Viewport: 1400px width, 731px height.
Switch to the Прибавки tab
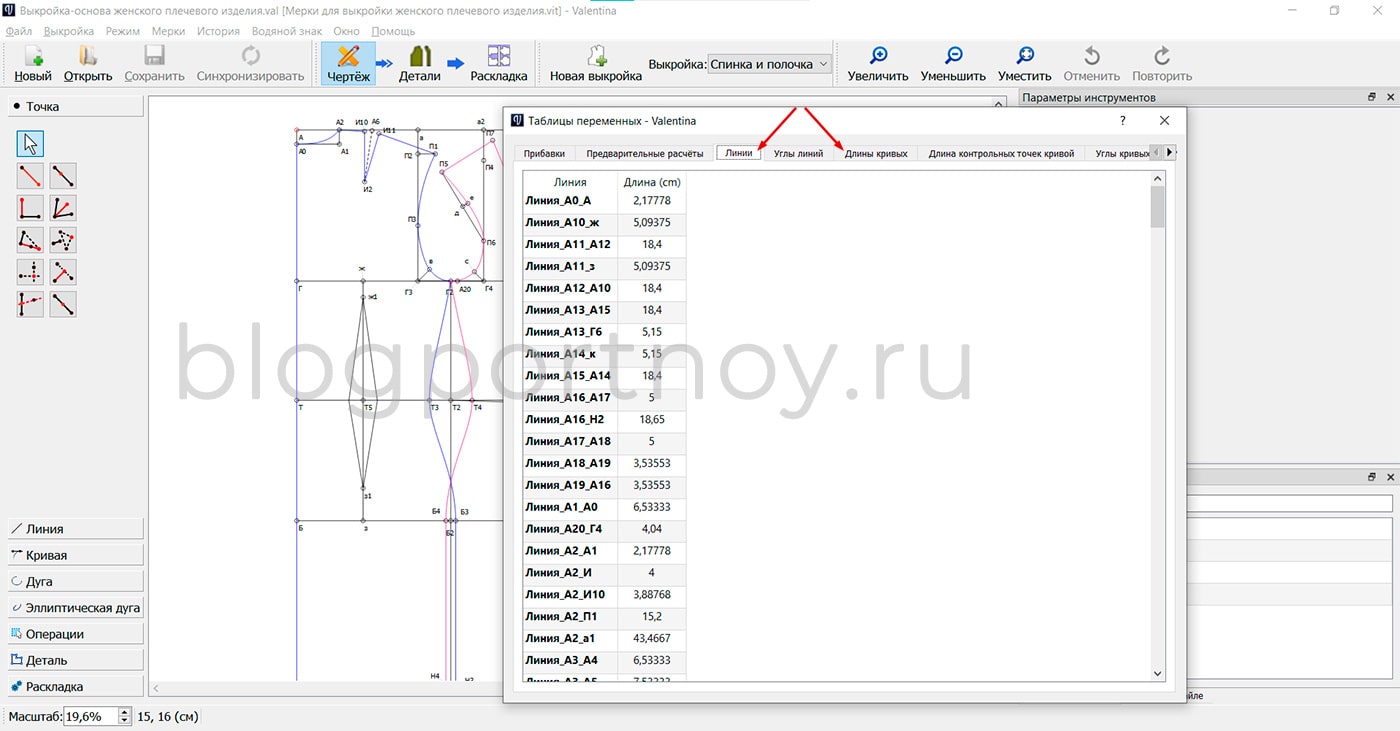point(544,153)
